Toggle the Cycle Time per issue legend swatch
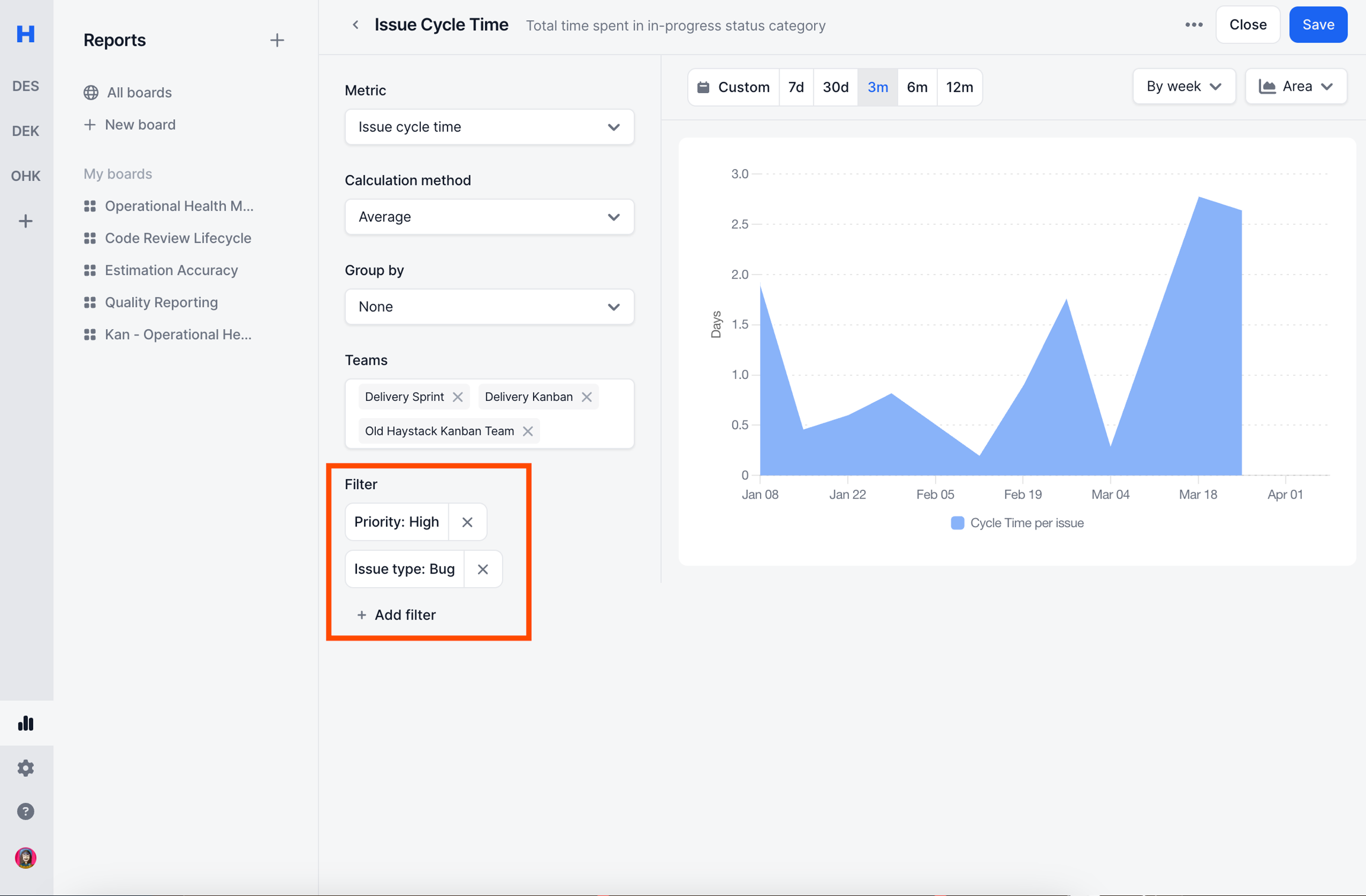Viewport: 1366px width, 896px height. (x=957, y=523)
